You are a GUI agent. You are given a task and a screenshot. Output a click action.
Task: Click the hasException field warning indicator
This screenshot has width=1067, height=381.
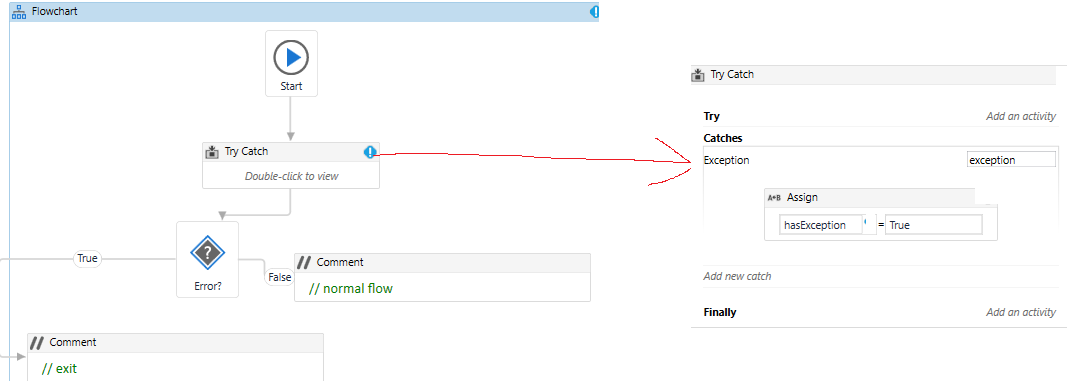[x=867, y=222]
